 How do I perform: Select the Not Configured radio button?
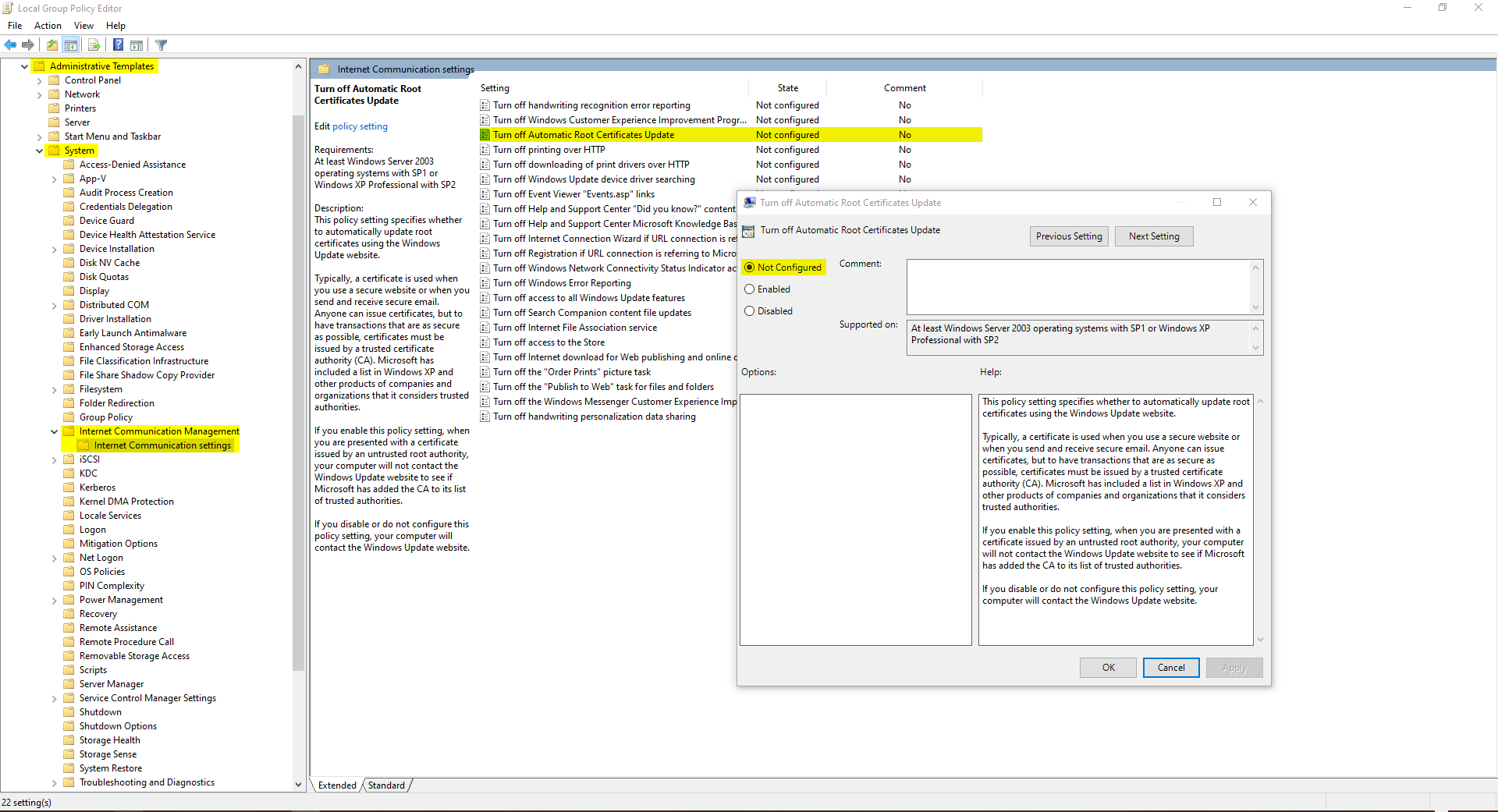click(x=750, y=268)
